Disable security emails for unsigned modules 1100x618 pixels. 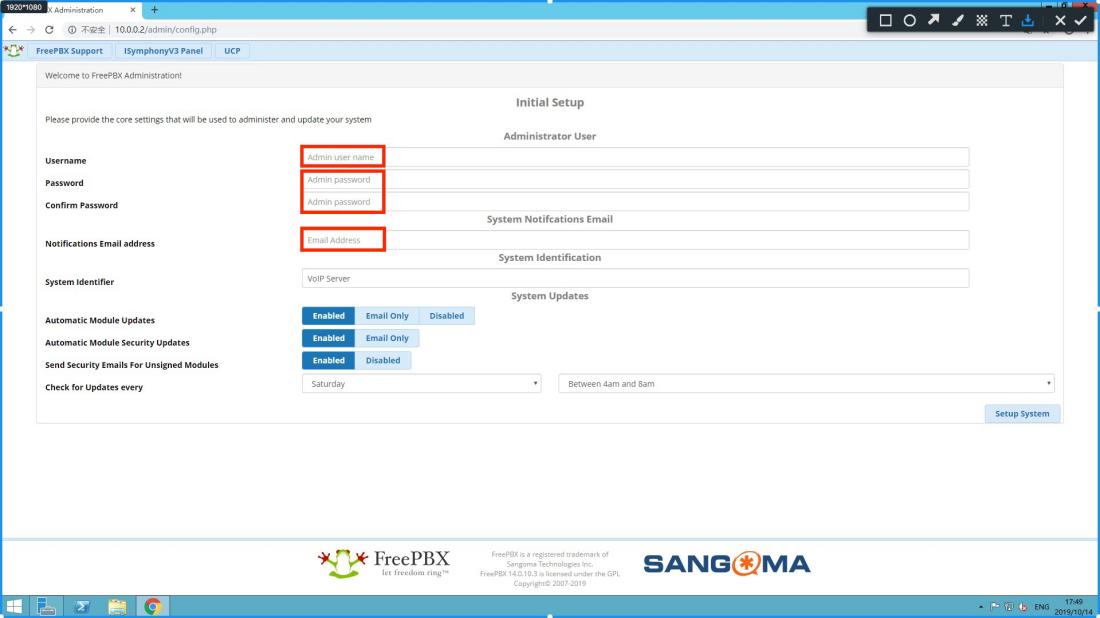[x=382, y=361]
